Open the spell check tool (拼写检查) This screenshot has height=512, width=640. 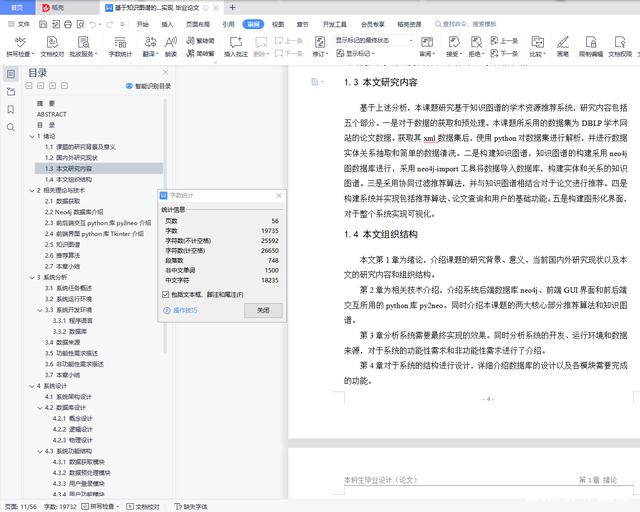[x=19, y=46]
